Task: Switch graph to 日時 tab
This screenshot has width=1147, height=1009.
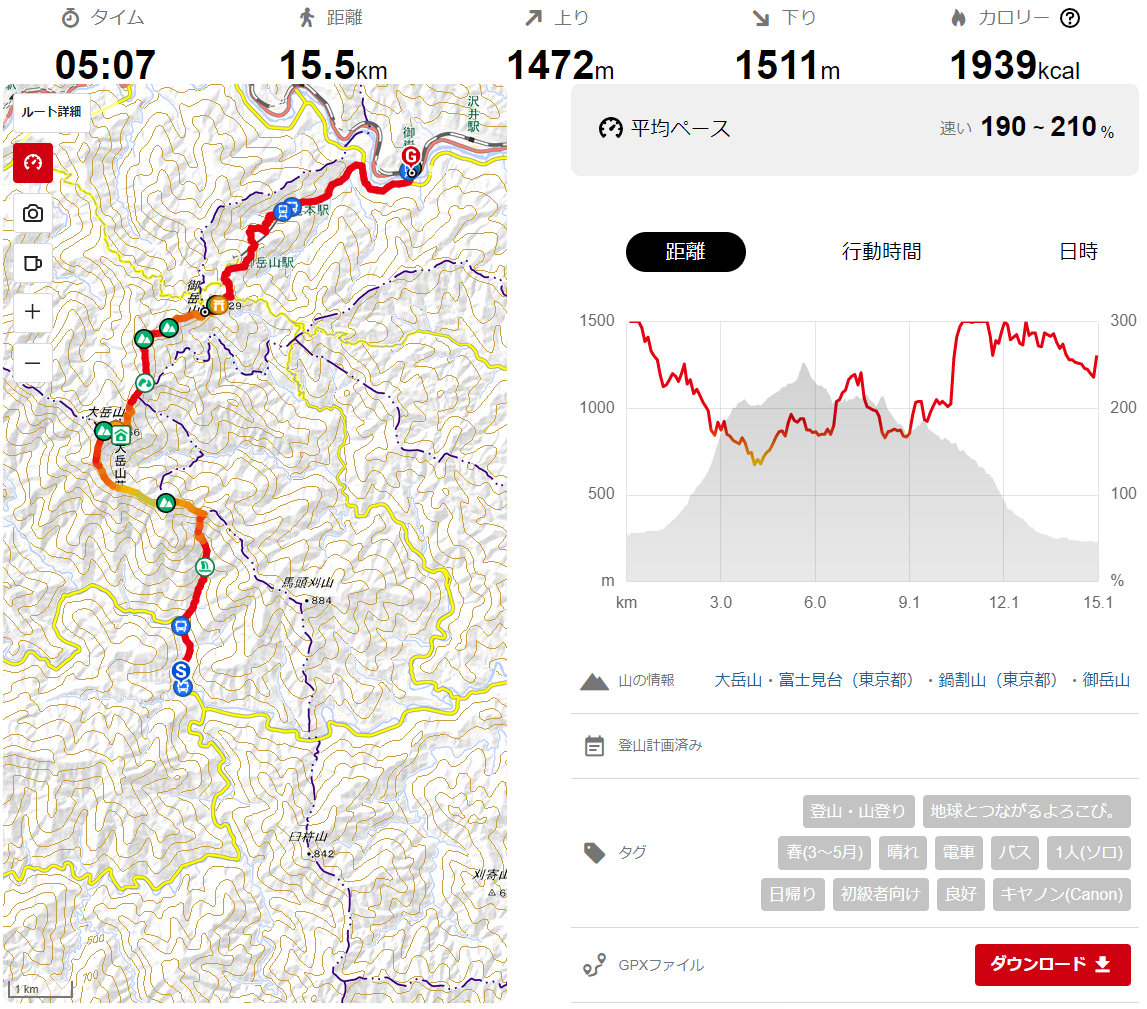Action: (x=1078, y=252)
